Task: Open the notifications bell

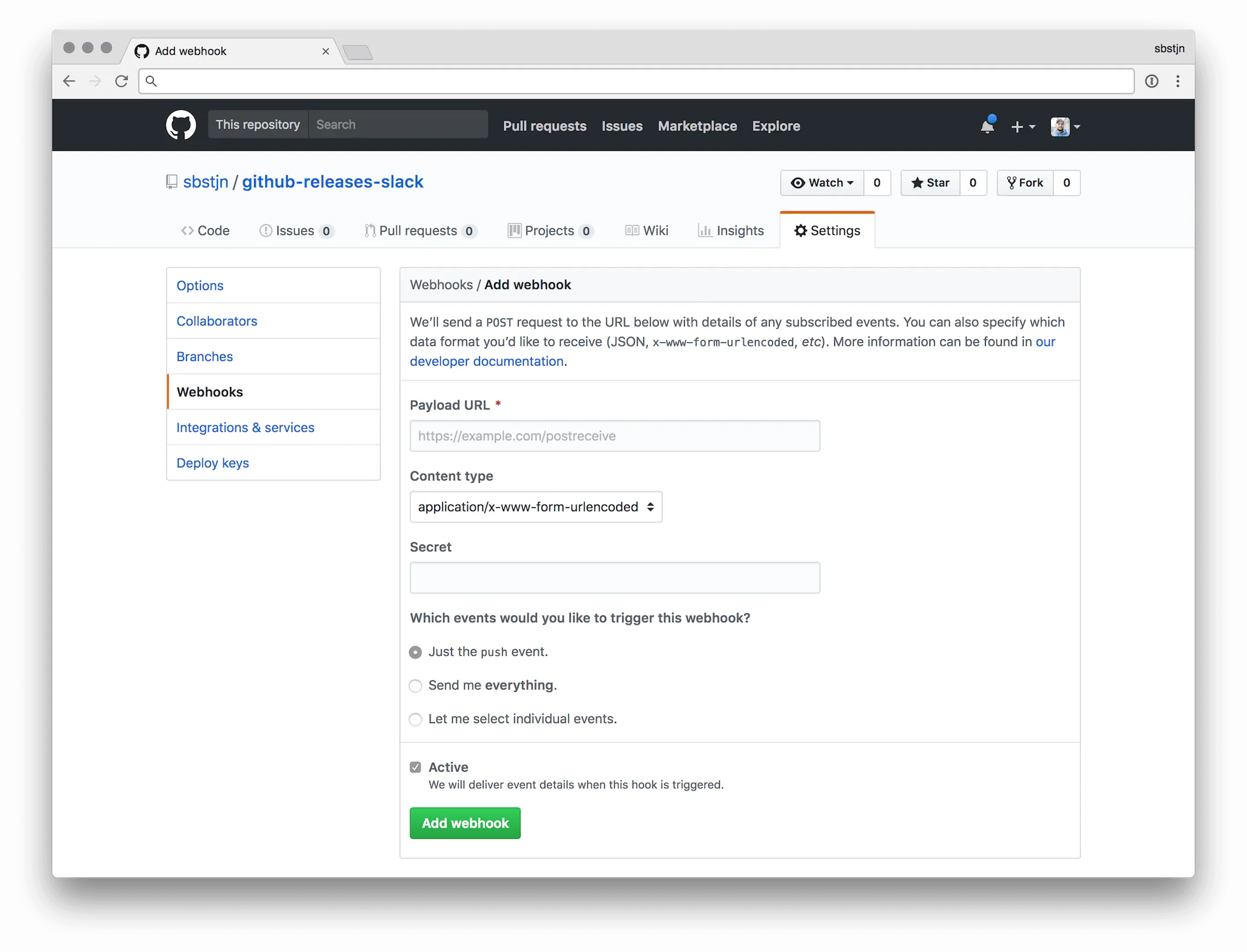Action: [987, 126]
